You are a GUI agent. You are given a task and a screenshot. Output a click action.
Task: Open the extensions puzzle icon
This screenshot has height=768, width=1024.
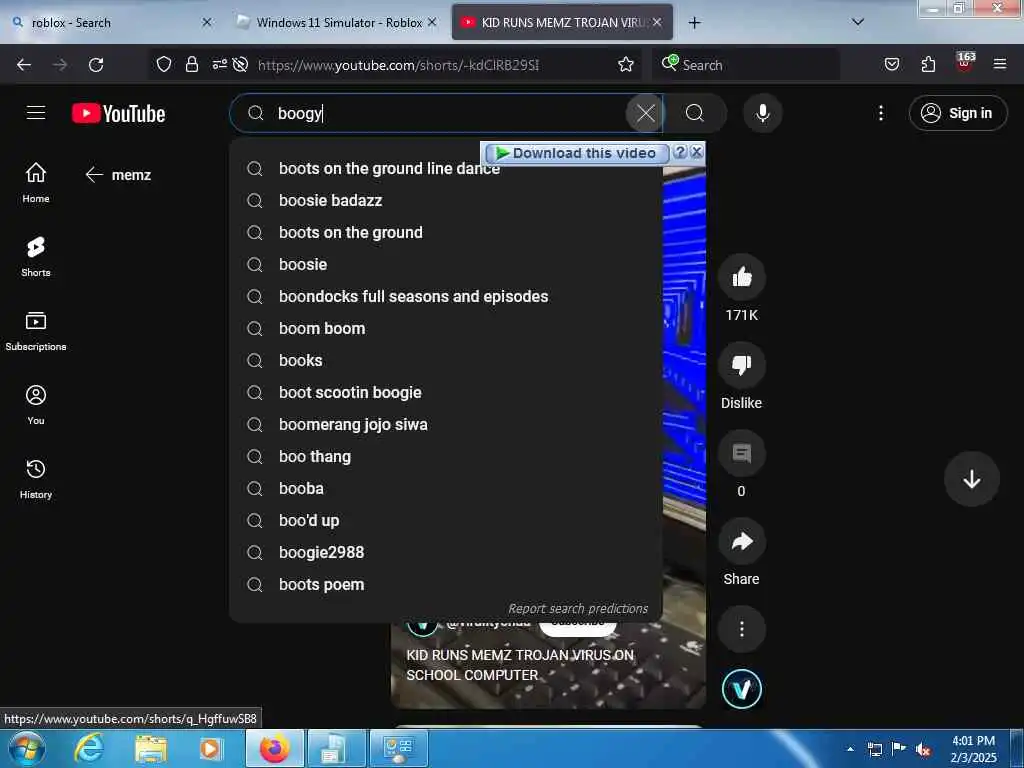(928, 64)
